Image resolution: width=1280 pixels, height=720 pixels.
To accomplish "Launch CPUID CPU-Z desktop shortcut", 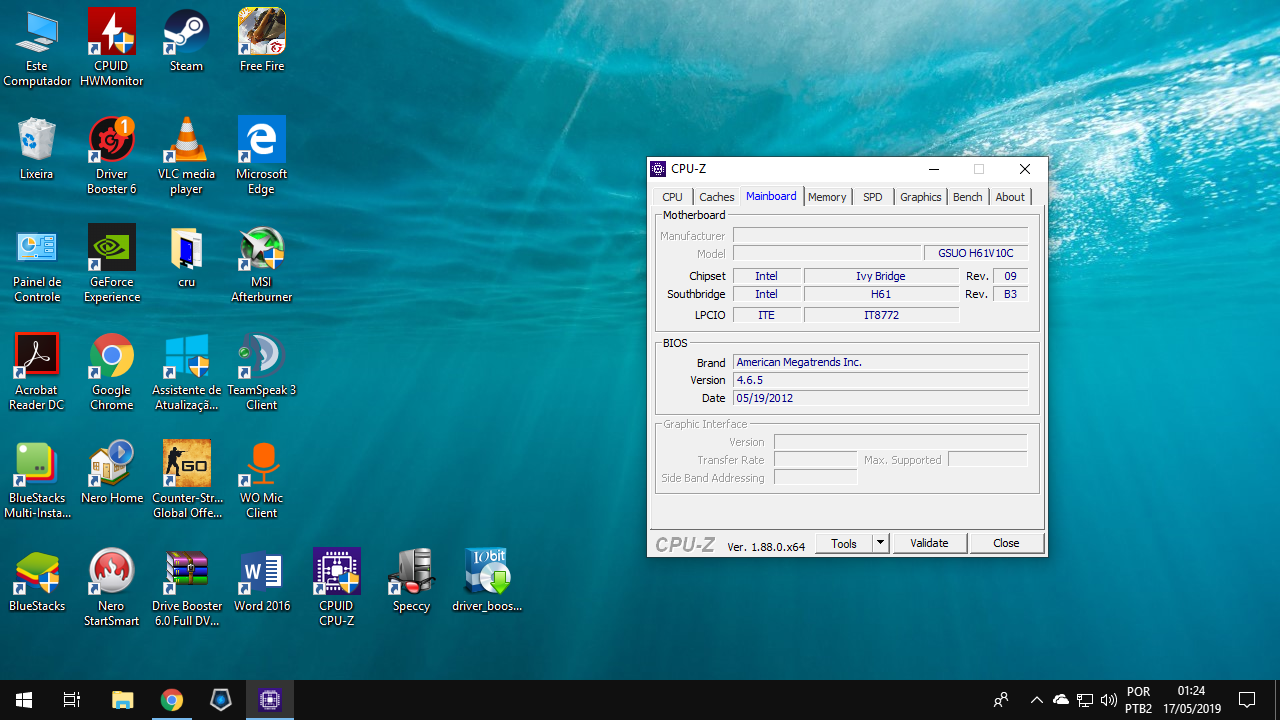I will click(337, 588).
